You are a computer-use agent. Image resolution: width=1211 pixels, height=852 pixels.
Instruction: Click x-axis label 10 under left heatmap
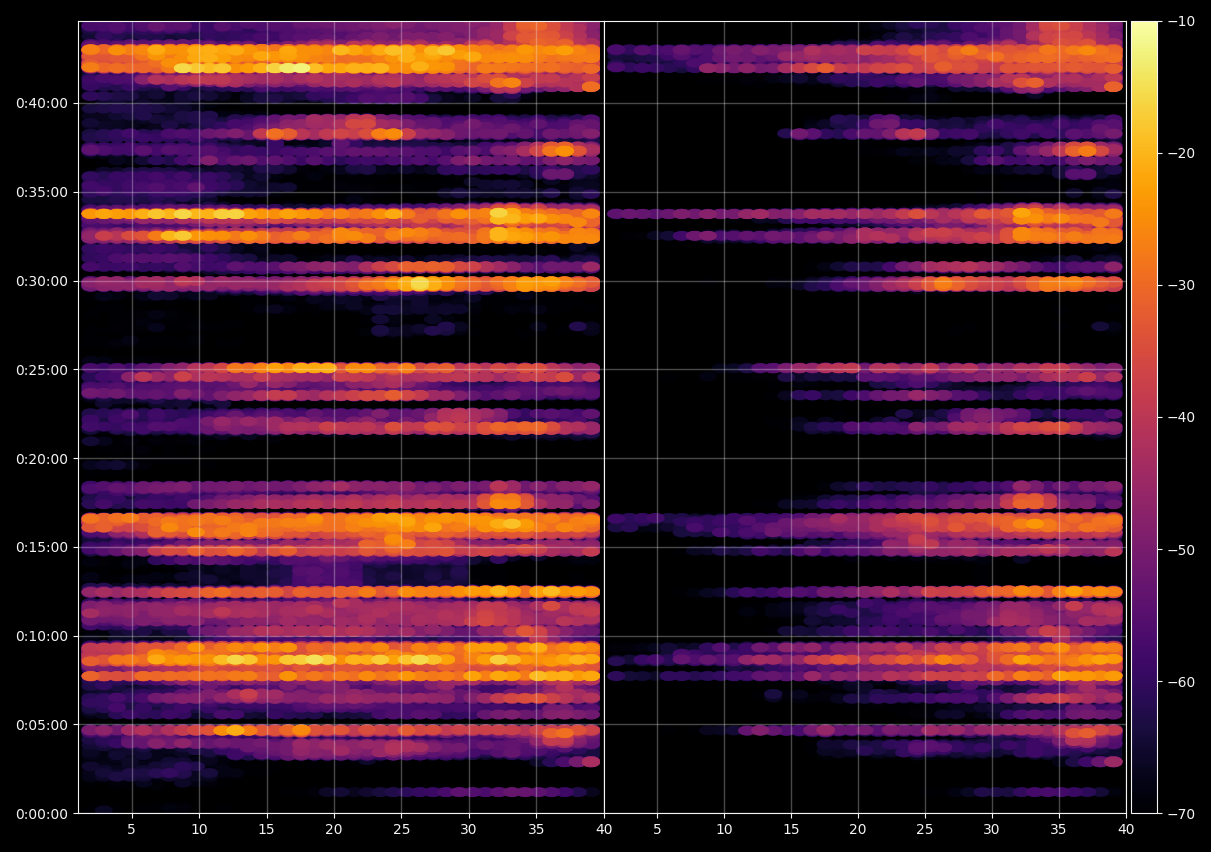click(x=199, y=829)
